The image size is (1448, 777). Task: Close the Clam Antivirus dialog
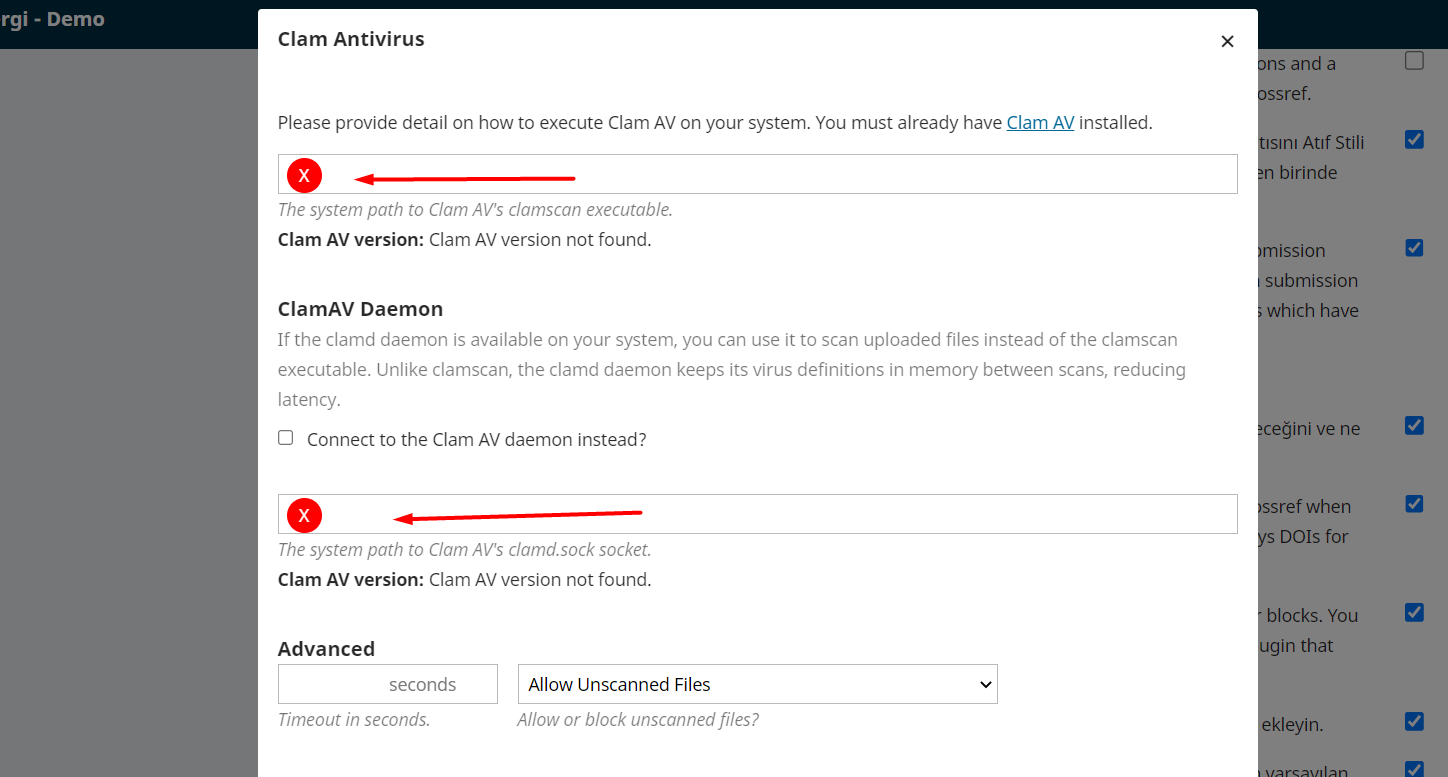pos(1227,41)
